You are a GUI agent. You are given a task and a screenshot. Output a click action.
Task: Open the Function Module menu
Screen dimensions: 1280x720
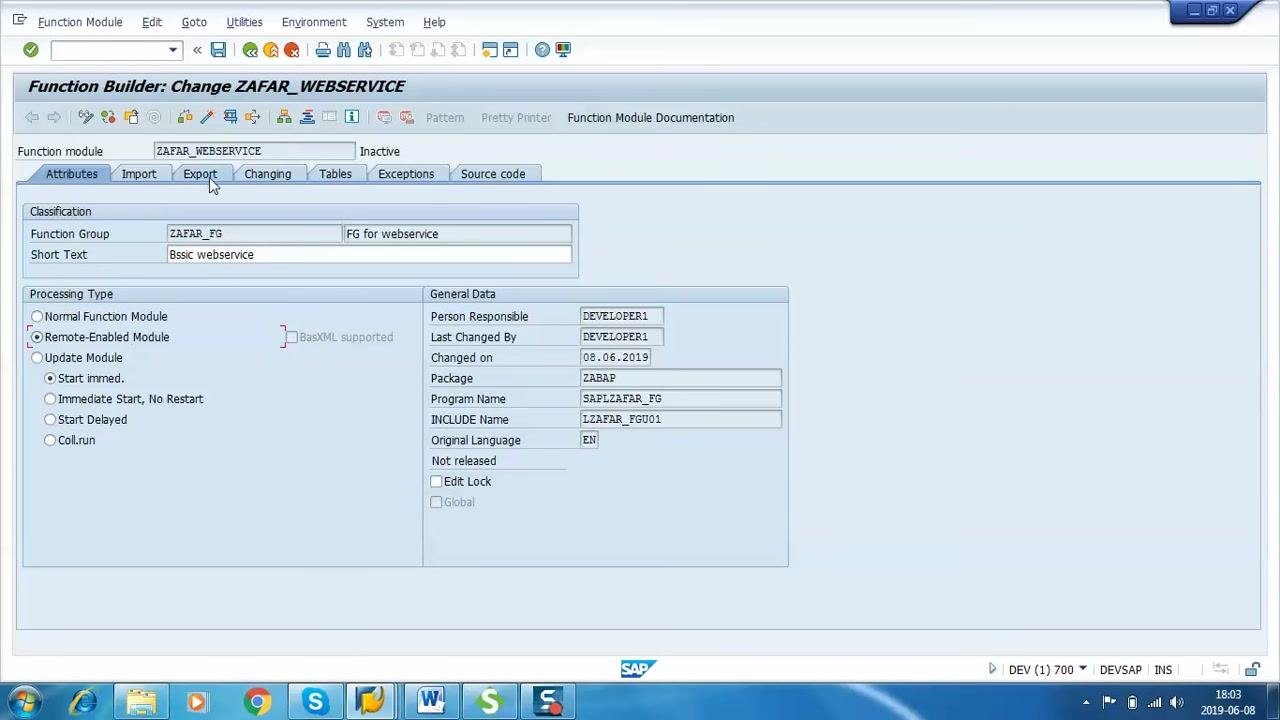point(80,22)
